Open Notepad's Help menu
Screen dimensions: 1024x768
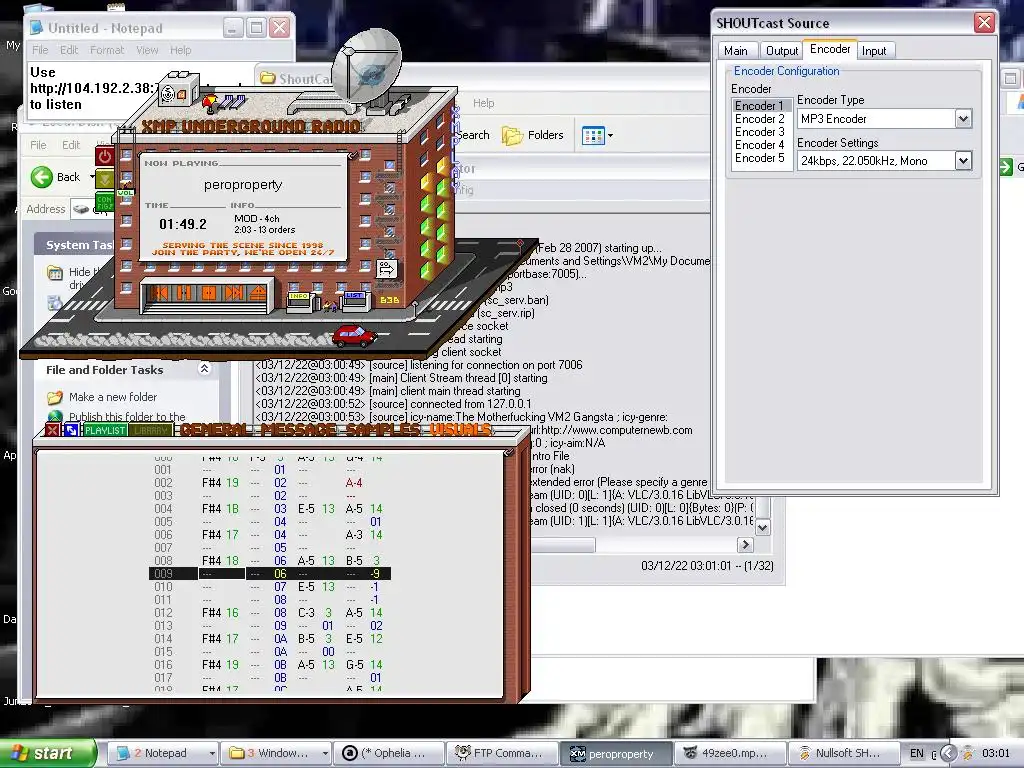181,50
